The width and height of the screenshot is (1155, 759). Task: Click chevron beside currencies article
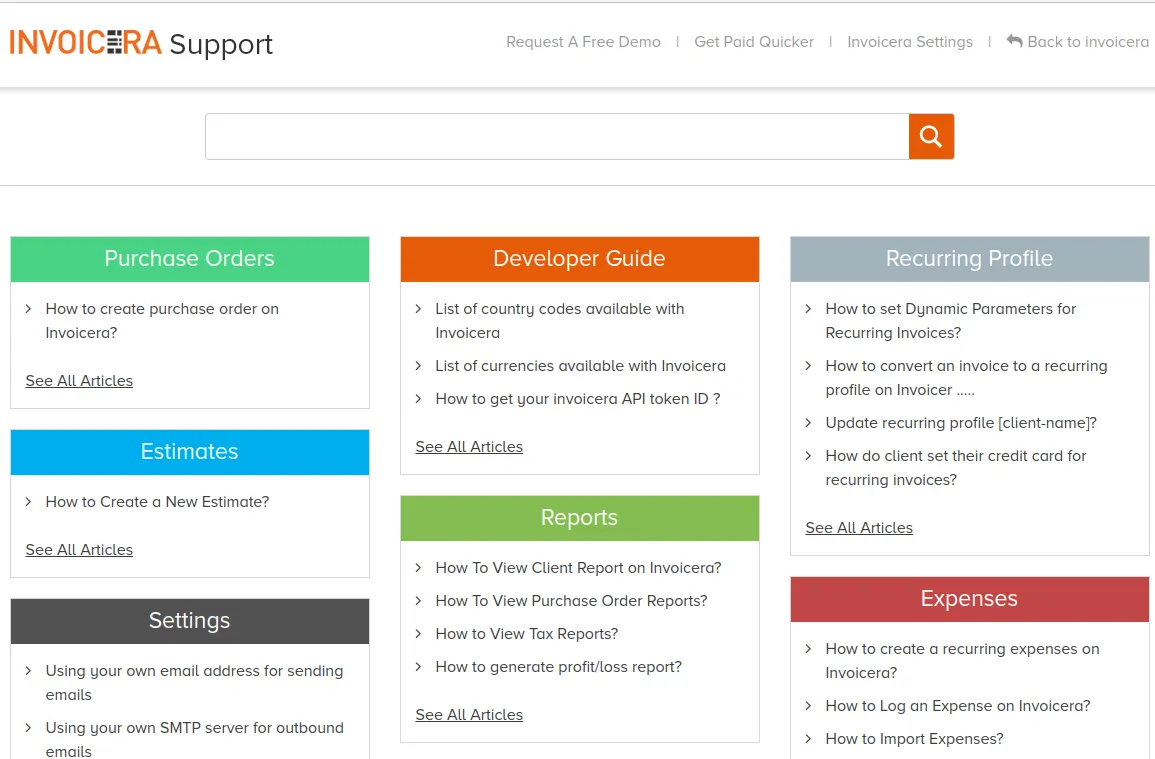418,365
